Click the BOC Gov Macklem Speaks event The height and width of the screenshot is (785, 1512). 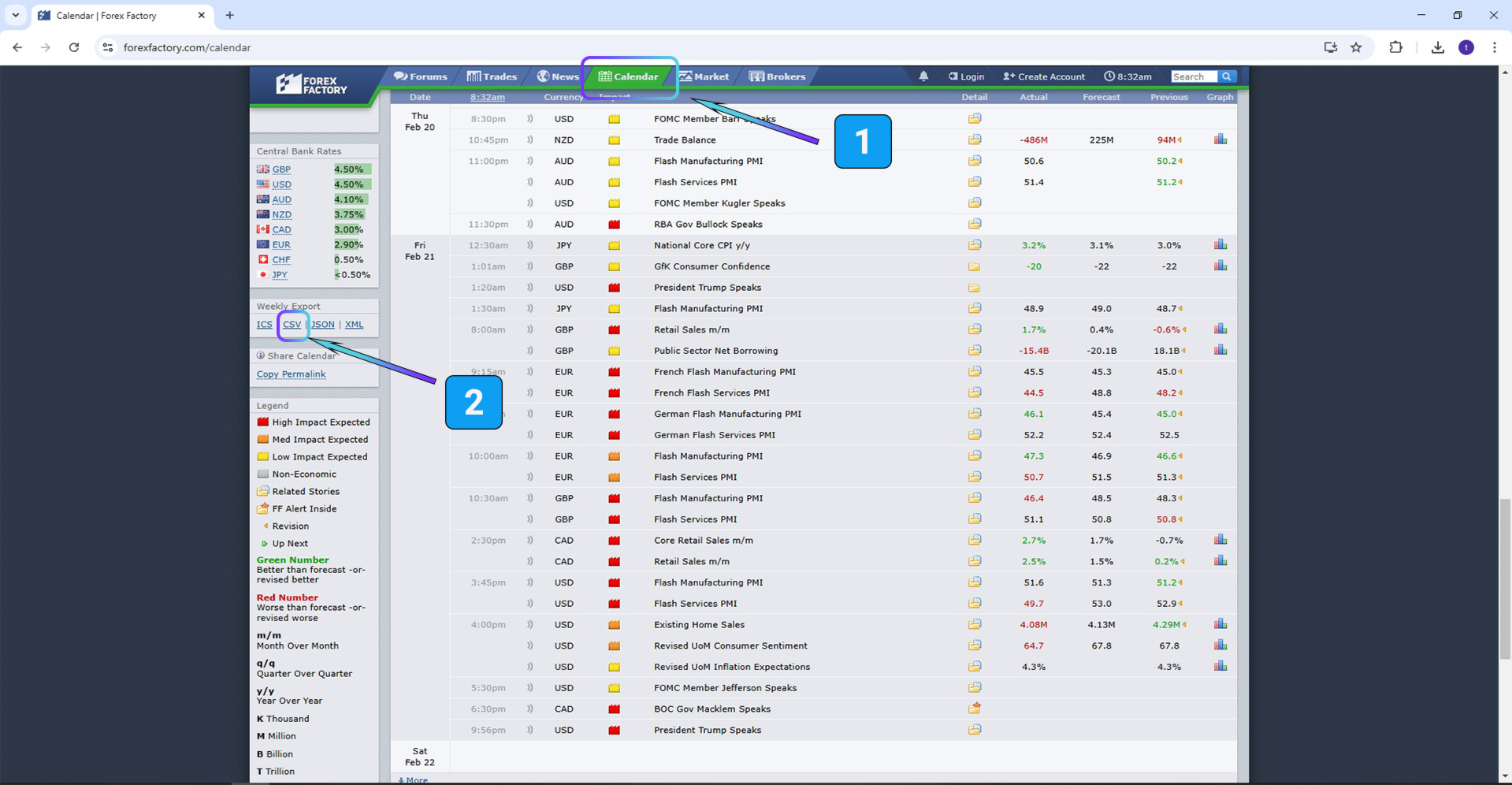click(711, 709)
